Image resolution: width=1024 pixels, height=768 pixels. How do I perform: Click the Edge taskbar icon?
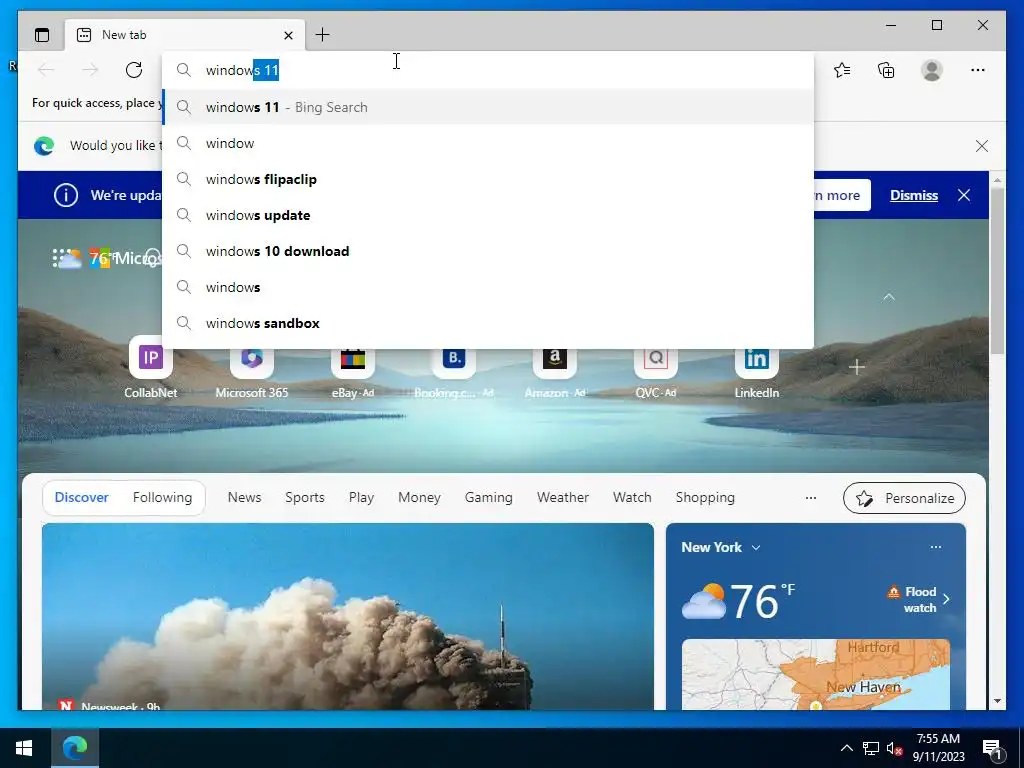[74, 748]
